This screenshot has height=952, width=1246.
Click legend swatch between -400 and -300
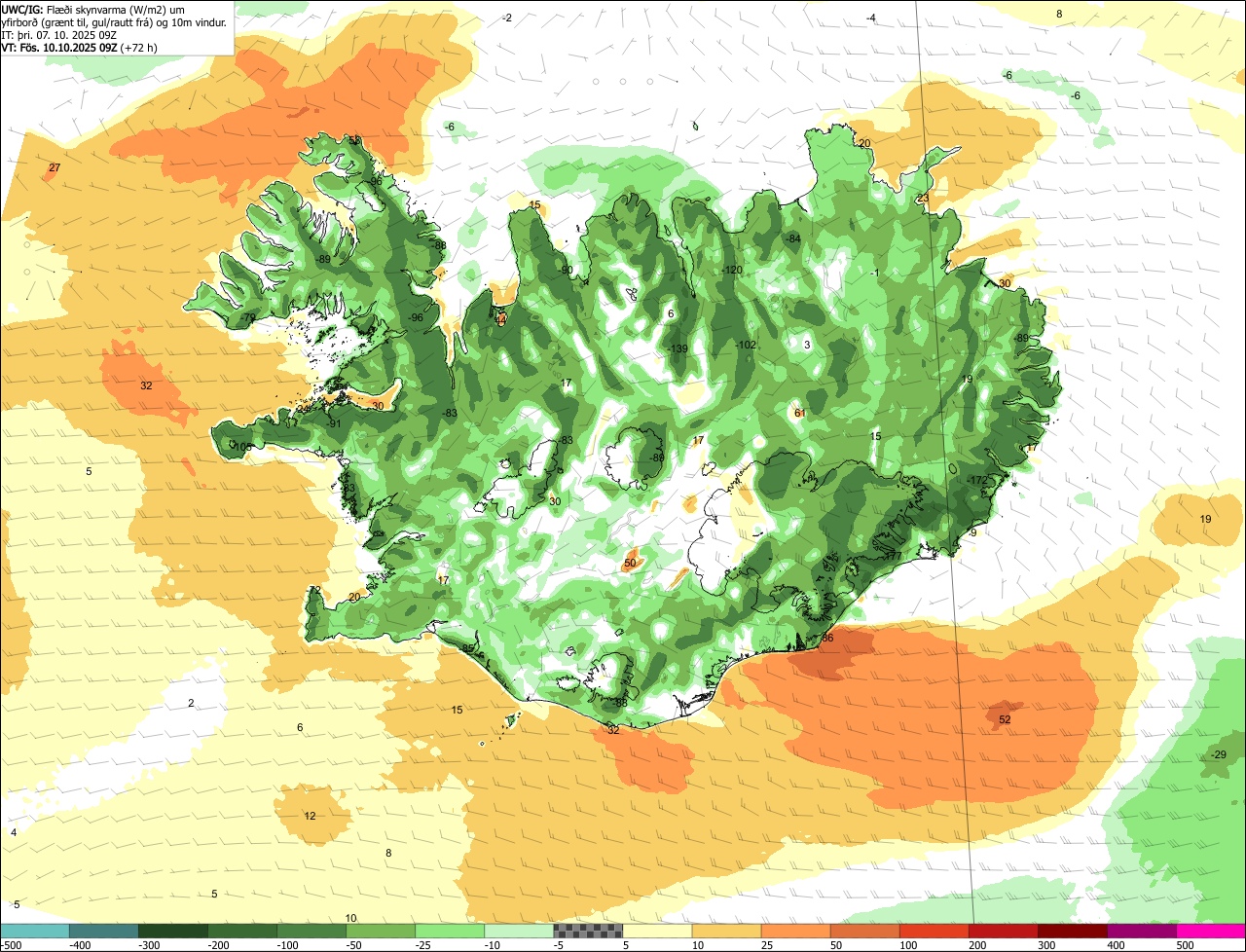coord(104,932)
